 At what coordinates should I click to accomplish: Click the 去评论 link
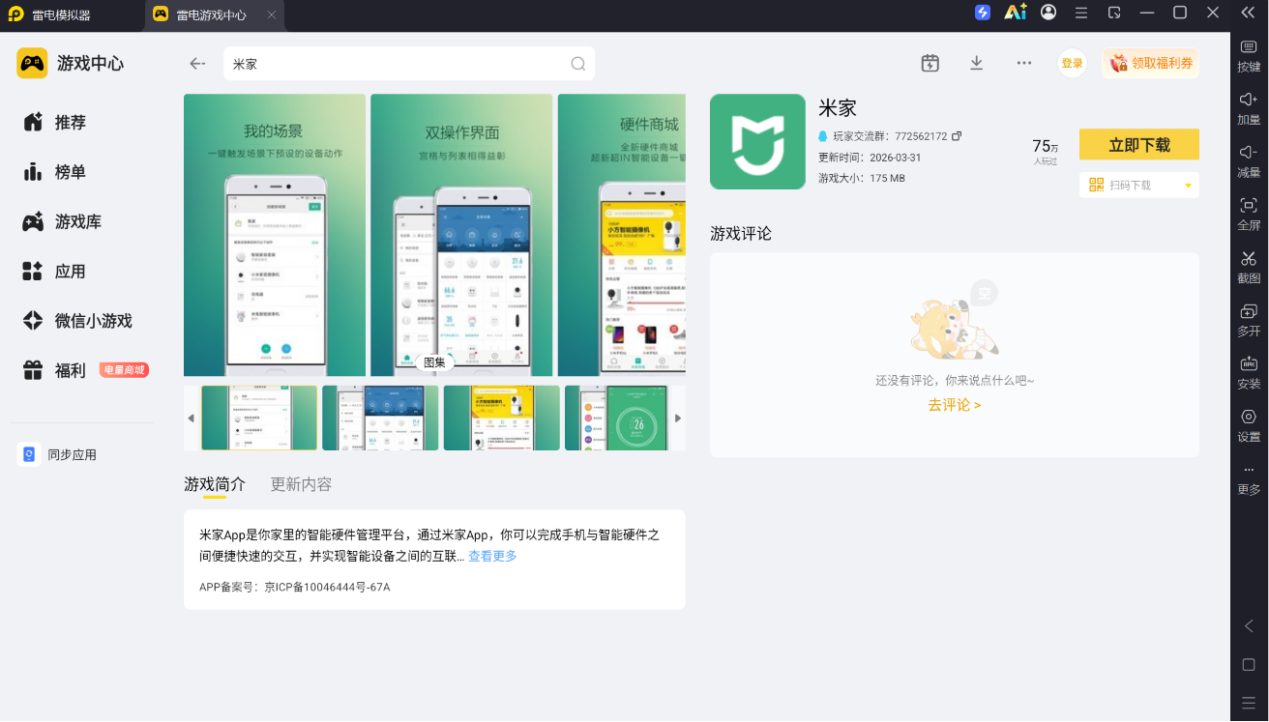tap(954, 405)
